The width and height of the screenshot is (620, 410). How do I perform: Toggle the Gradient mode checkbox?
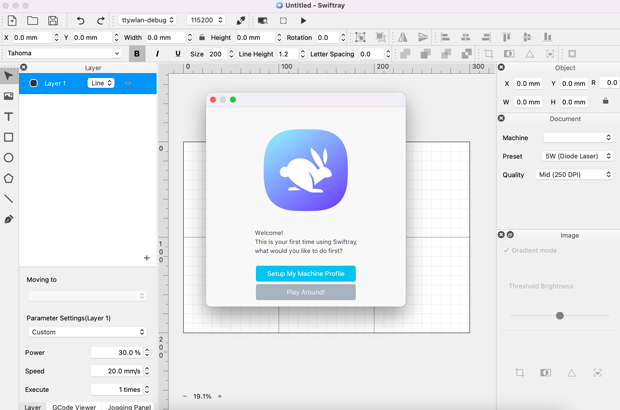(x=506, y=250)
